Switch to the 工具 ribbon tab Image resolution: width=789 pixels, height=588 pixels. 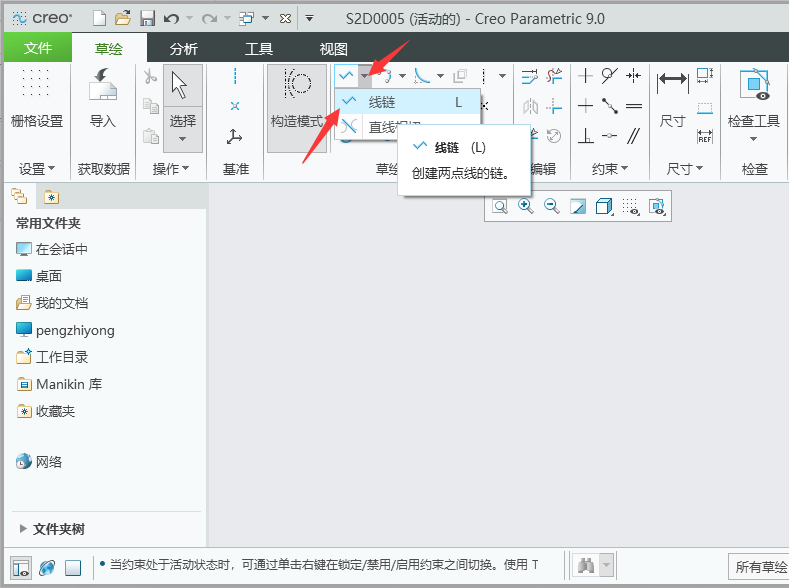(259, 49)
